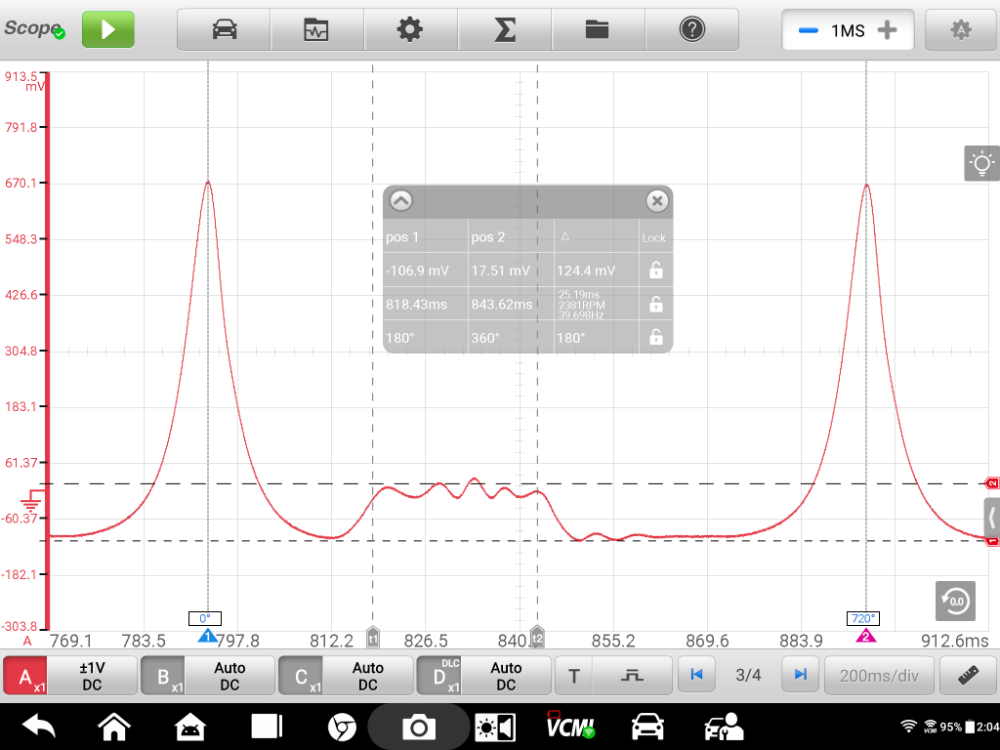This screenshot has height=750, width=1000.
Task: Collapse the cursor measurement panel
Action: click(x=400, y=201)
